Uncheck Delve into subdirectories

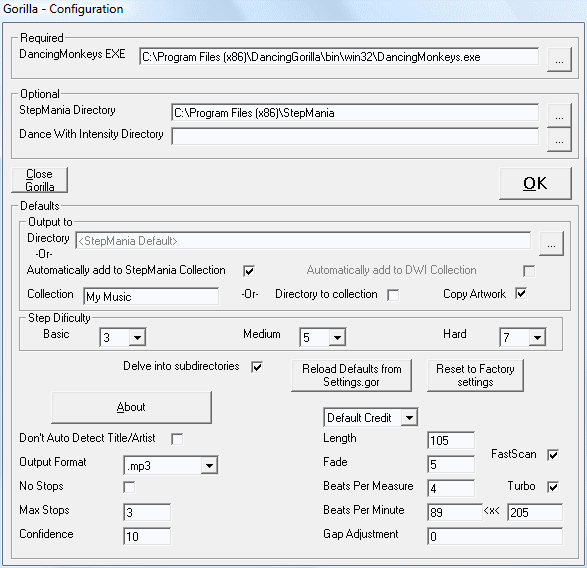[x=257, y=367]
